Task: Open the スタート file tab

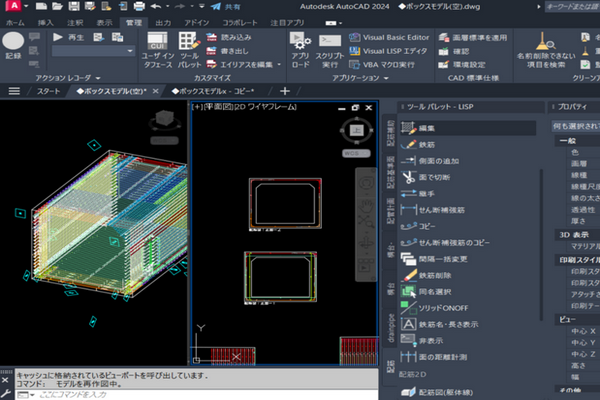Action: point(48,91)
